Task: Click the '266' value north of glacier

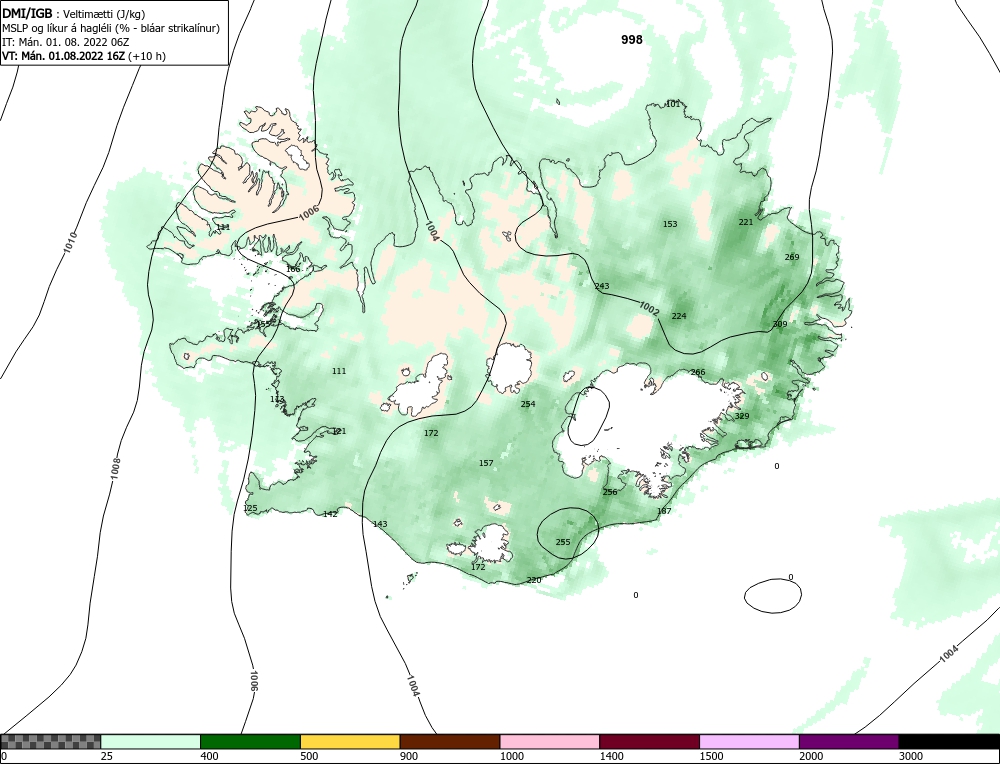Action: pyautogui.click(x=698, y=372)
